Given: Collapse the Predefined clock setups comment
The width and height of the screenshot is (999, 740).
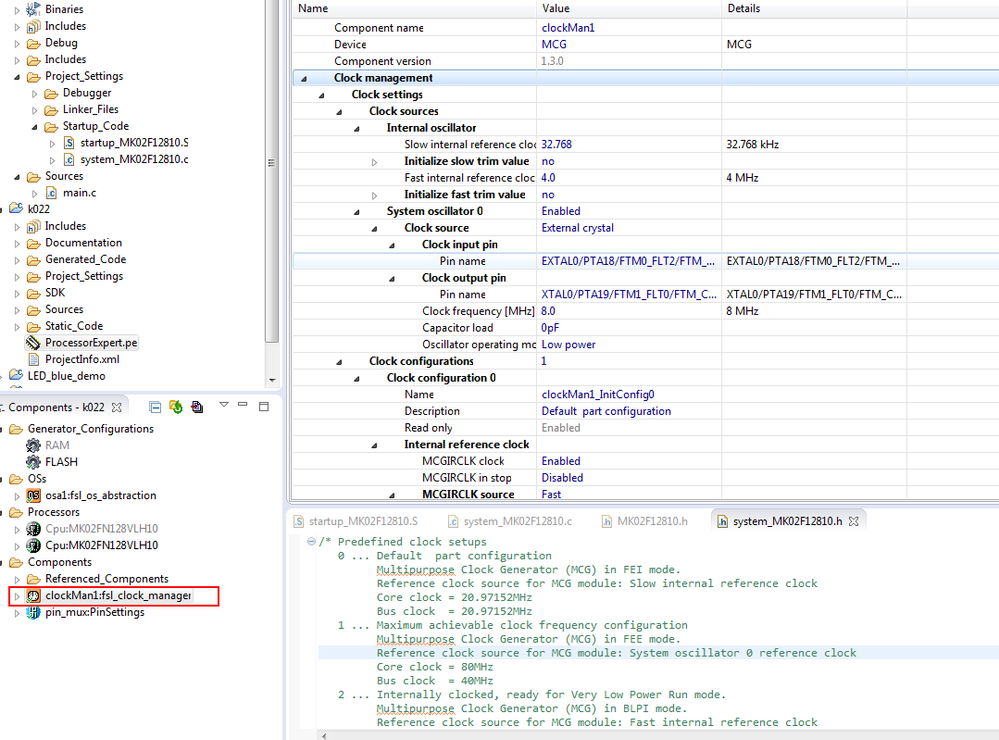Looking at the screenshot, I should tap(311, 542).
